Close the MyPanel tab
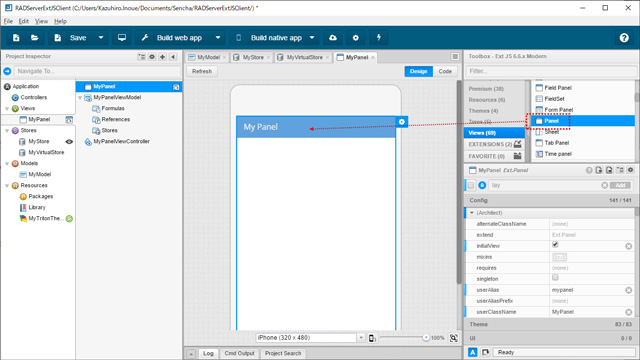640x360 pixels. click(x=373, y=58)
